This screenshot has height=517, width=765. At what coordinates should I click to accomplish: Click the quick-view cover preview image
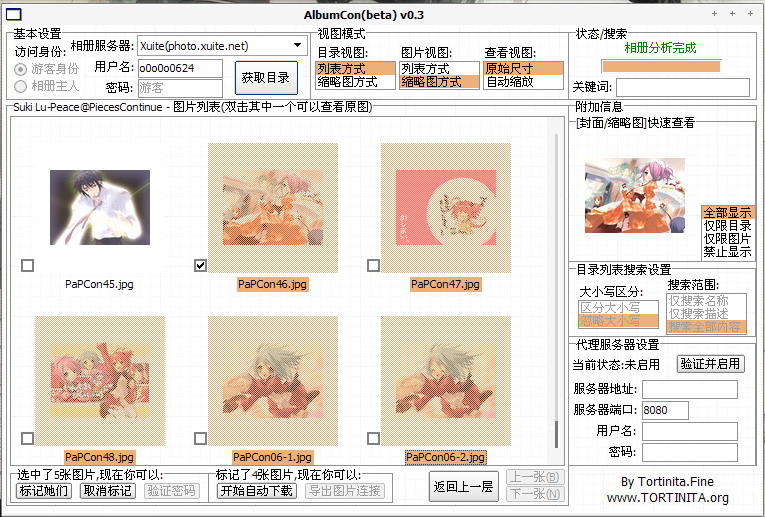coord(635,195)
